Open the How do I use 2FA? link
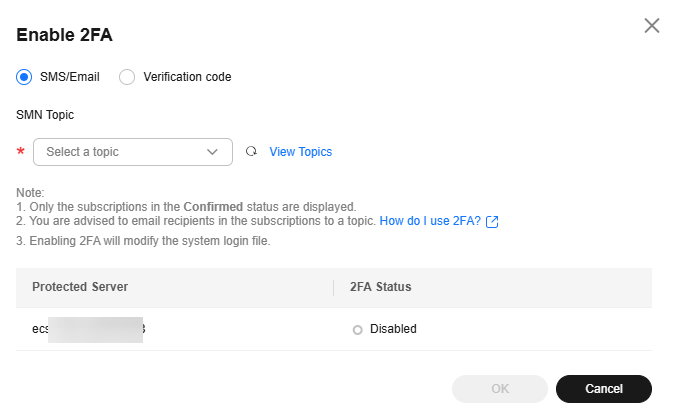The height and width of the screenshot is (416, 676). tap(430, 221)
